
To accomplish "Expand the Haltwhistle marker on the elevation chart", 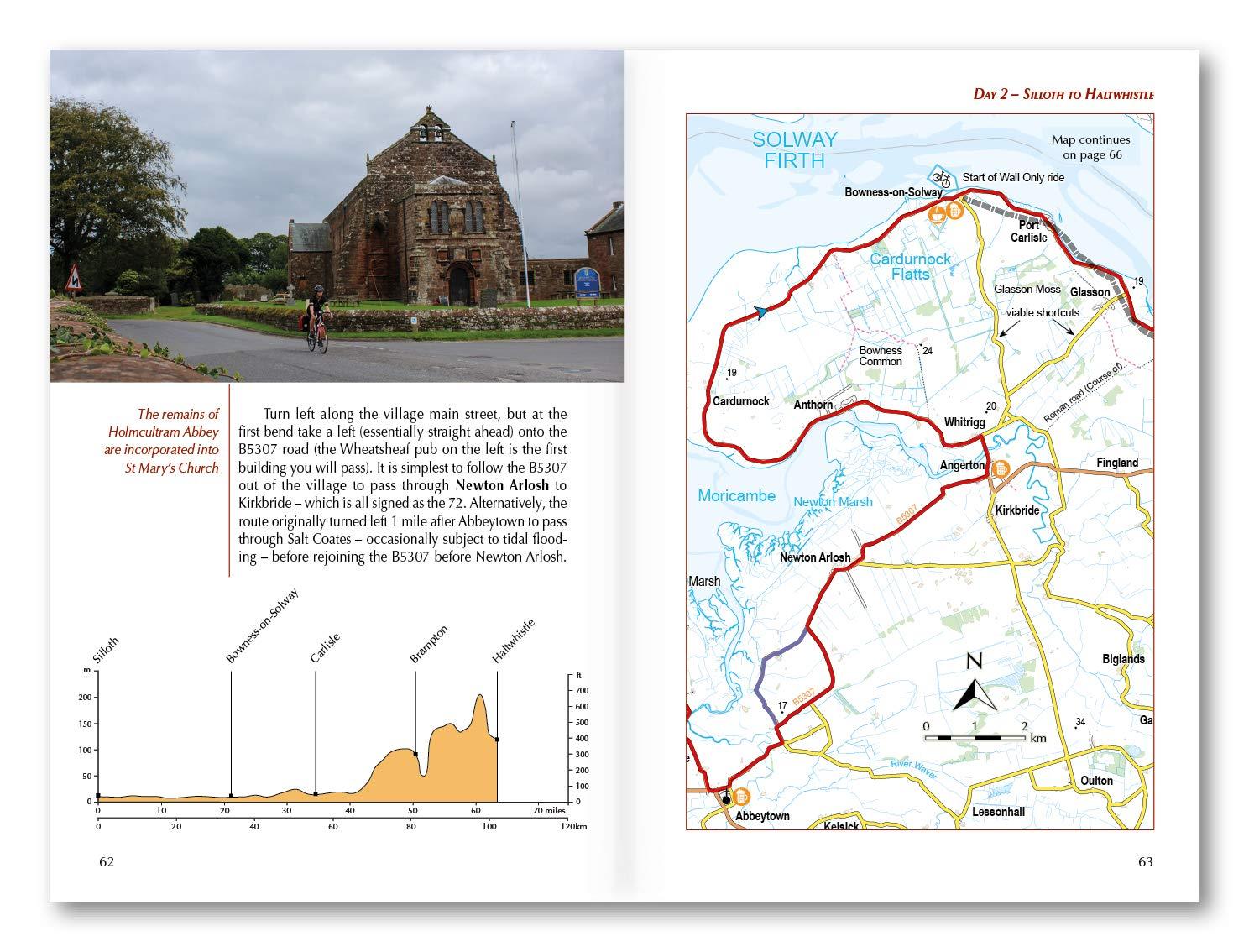I will point(496,739).
